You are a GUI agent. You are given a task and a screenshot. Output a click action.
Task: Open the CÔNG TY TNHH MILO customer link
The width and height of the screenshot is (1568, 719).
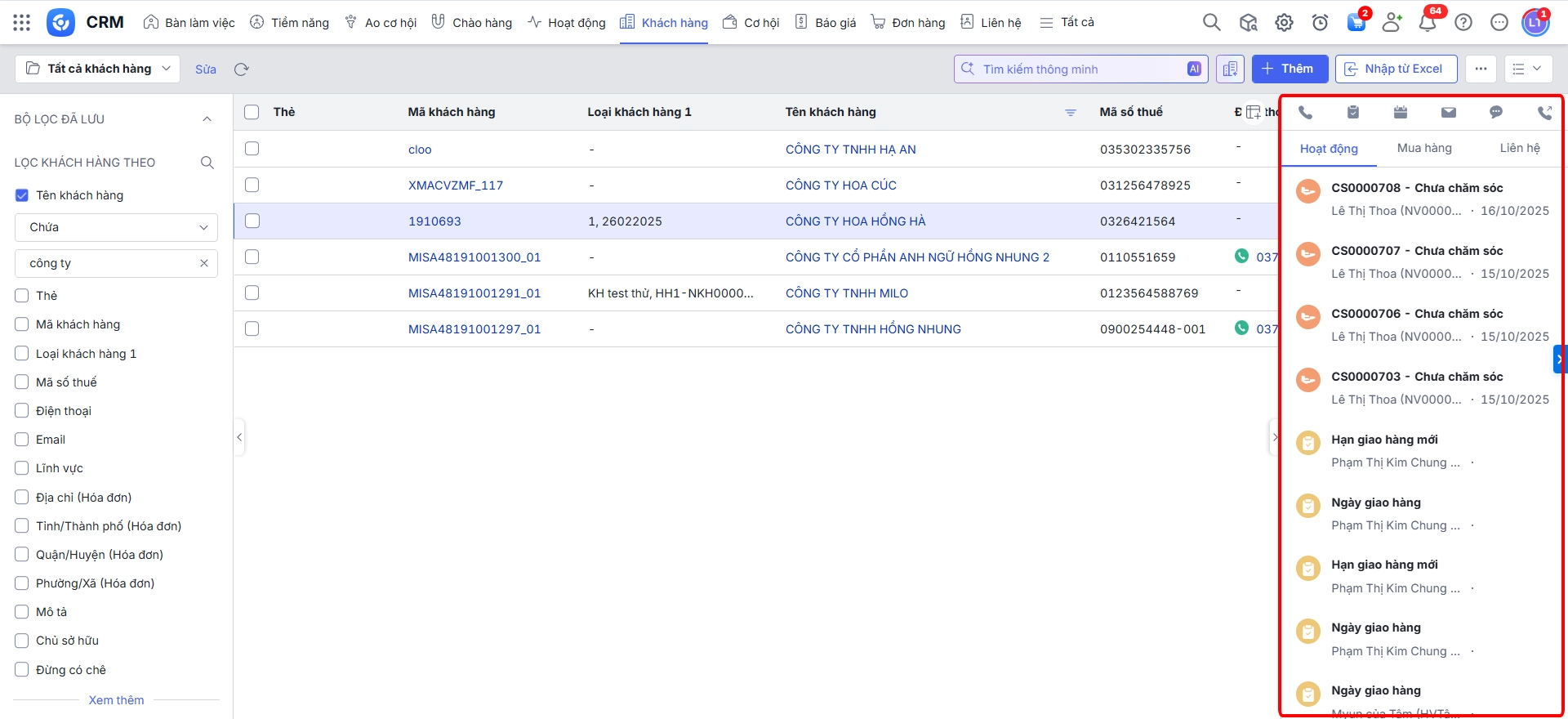(x=846, y=293)
